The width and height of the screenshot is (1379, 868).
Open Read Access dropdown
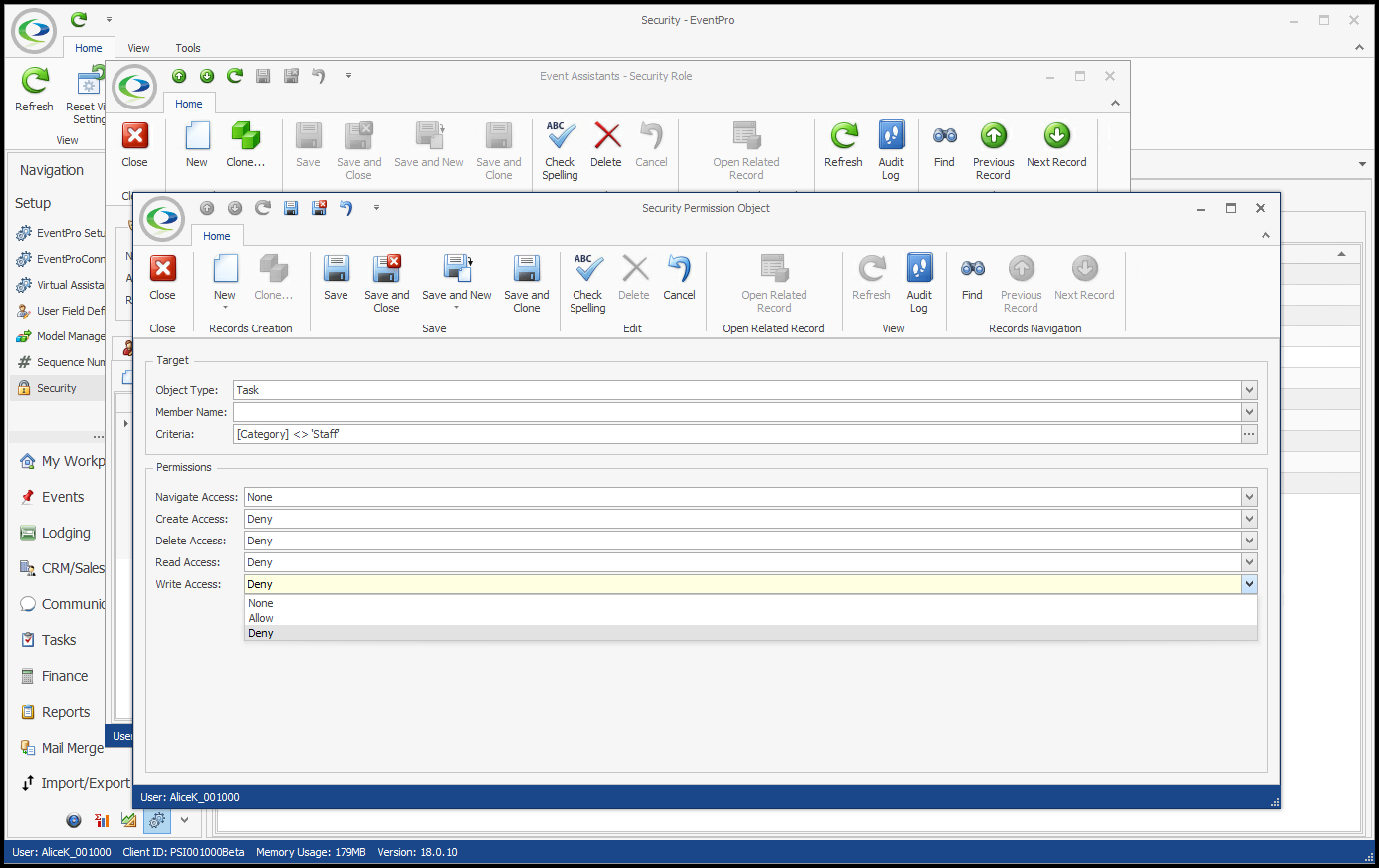1249,562
